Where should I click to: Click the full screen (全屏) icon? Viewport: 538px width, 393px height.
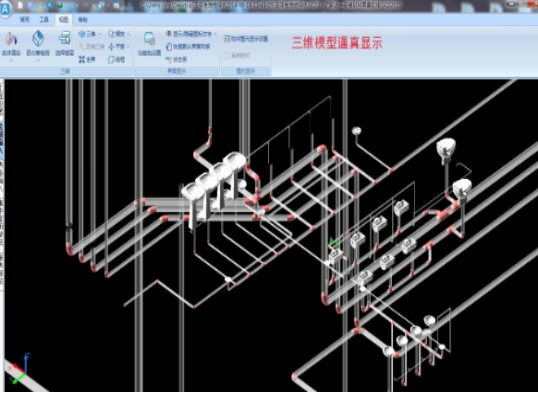pyautogui.click(x=82, y=60)
